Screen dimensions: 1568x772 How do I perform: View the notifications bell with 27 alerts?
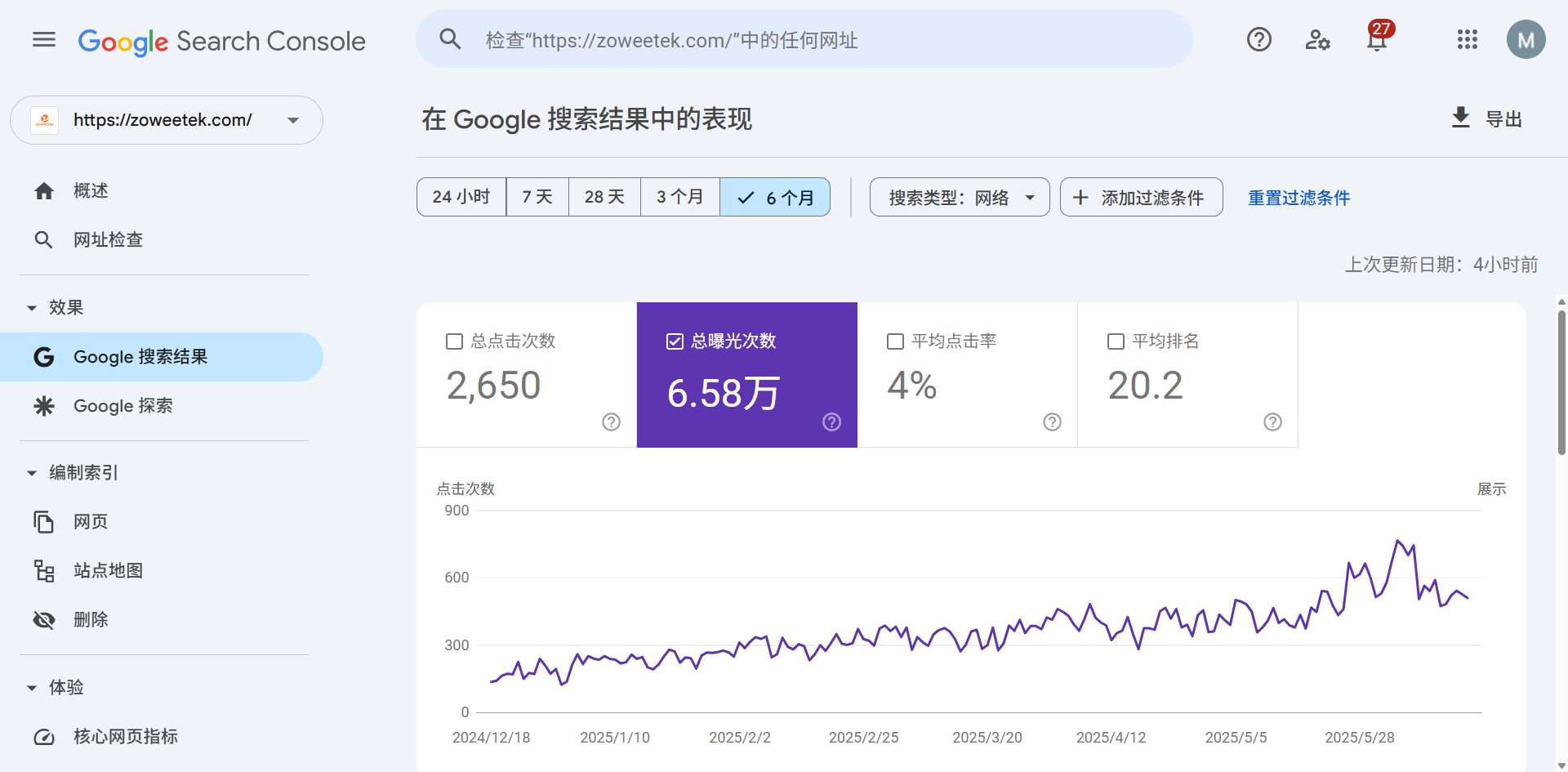pos(1379,37)
